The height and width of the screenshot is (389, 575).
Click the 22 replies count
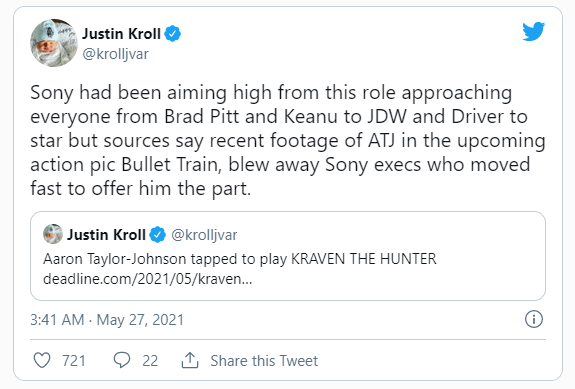[150, 361]
